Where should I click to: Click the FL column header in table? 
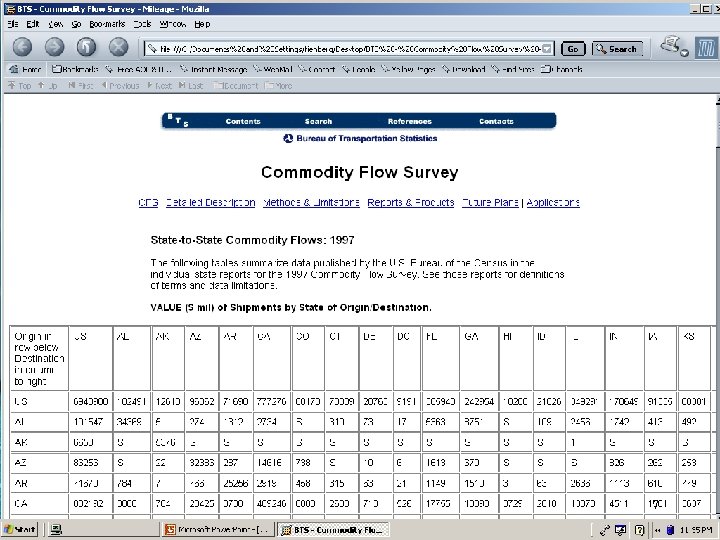(439, 358)
